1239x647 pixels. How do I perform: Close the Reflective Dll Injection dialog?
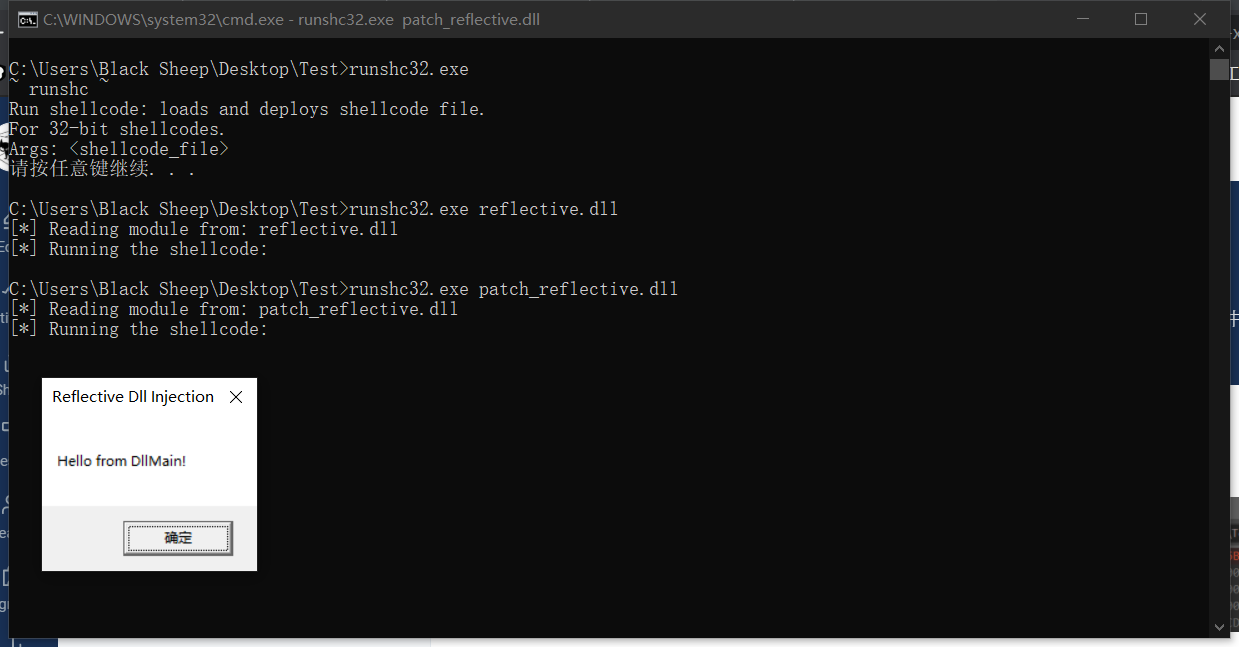click(236, 397)
